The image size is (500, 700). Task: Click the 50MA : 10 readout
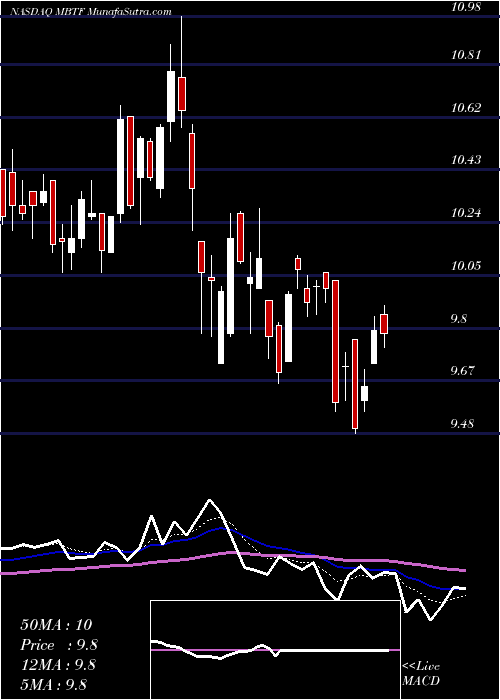56,625
